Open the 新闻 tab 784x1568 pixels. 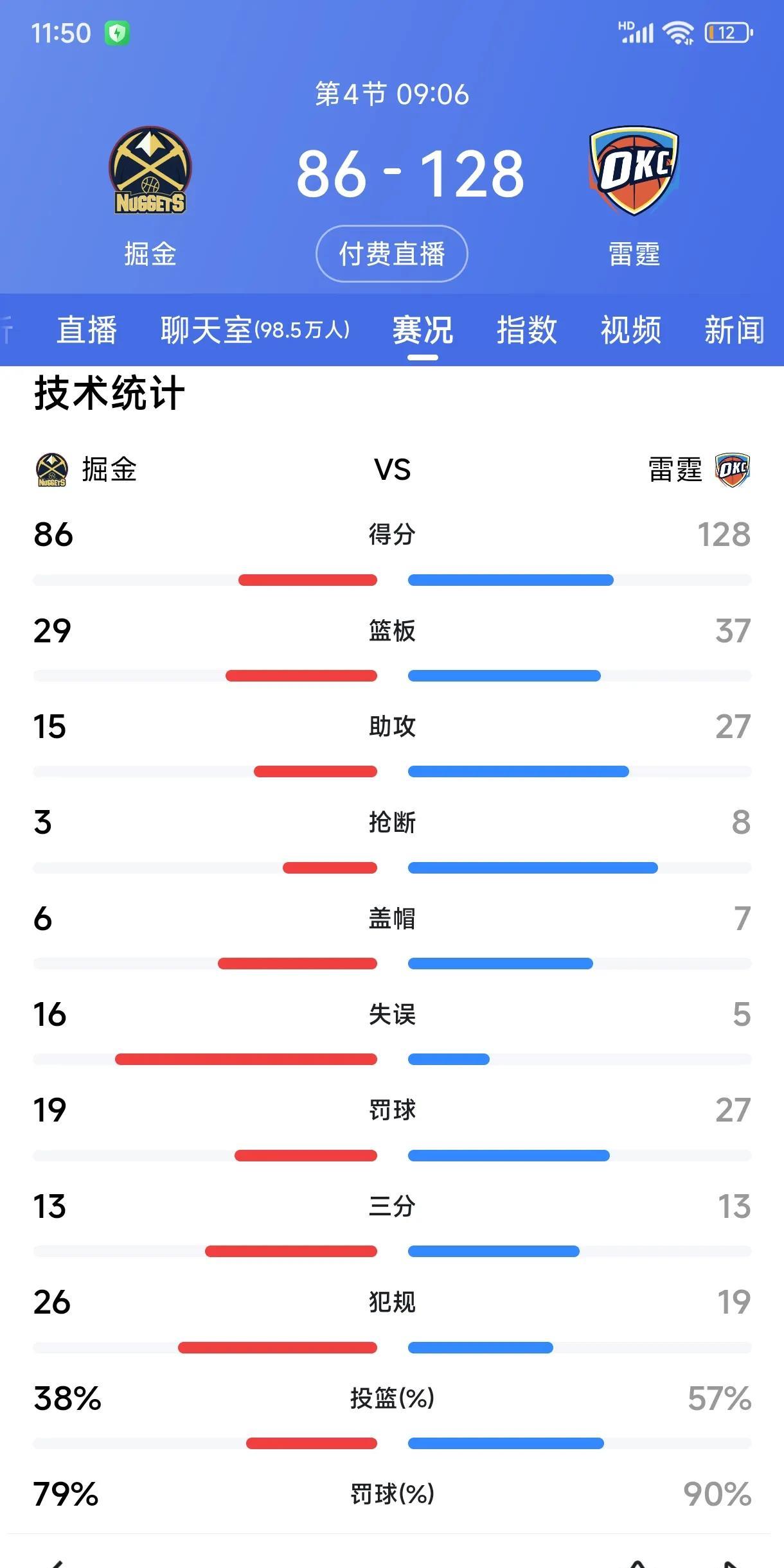[x=735, y=330]
